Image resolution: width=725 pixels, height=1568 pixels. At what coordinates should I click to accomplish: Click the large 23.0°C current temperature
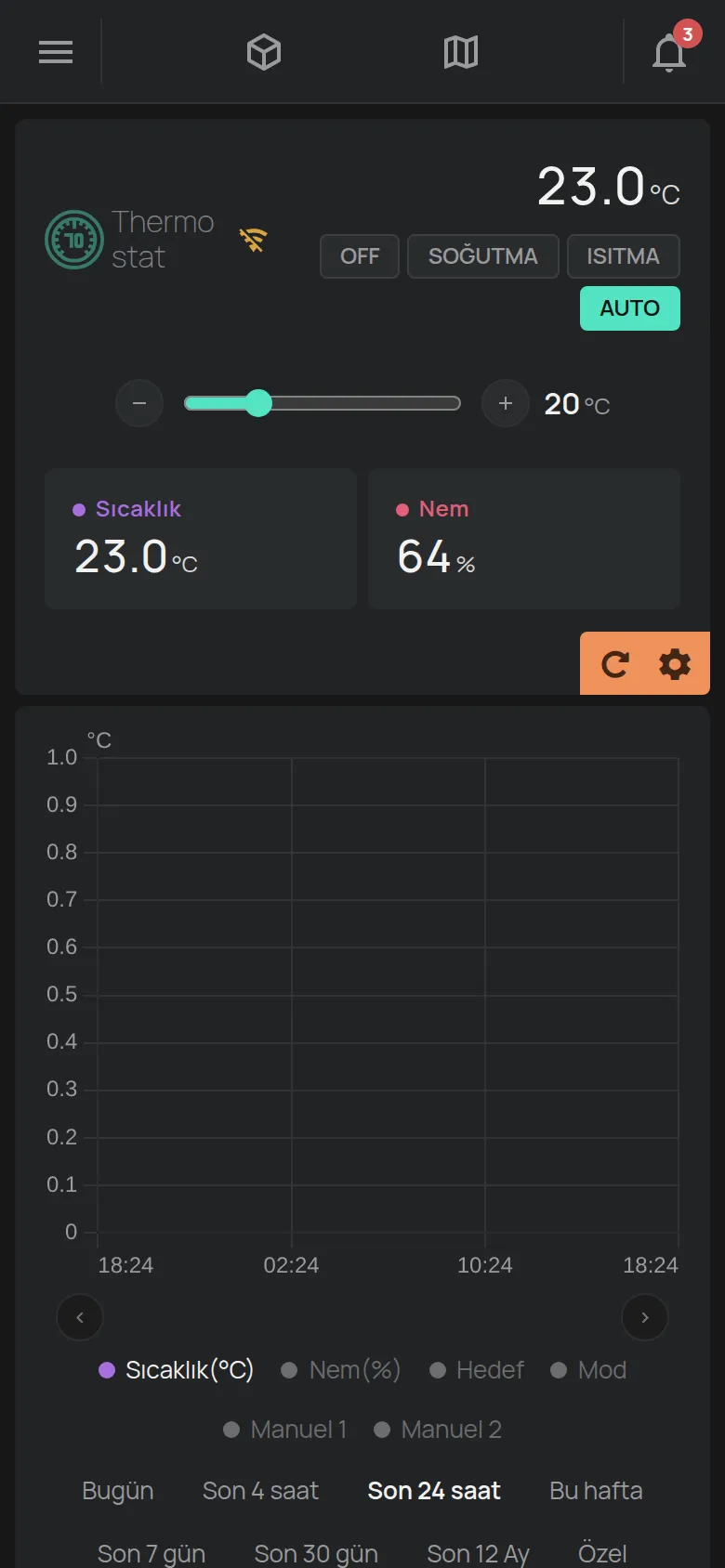(x=609, y=187)
